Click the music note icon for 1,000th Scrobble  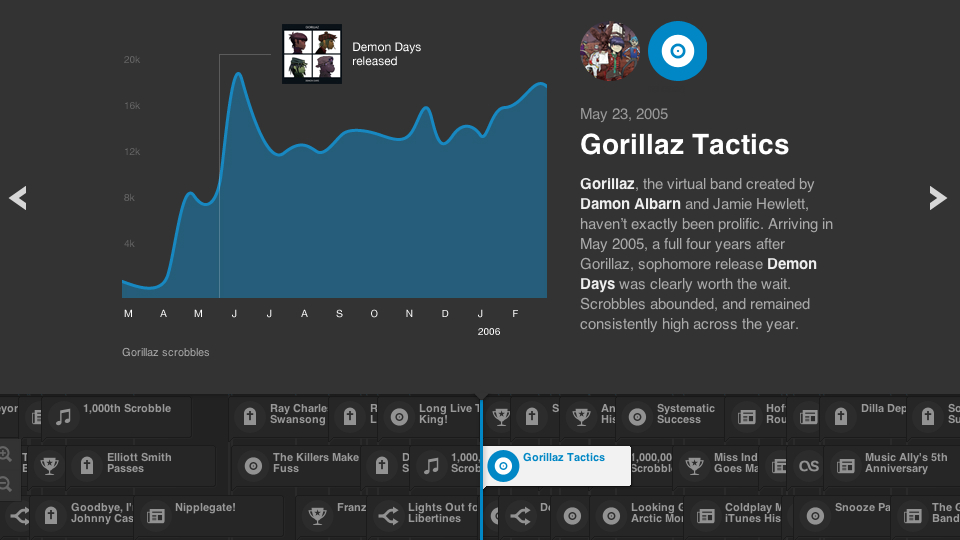click(63, 416)
